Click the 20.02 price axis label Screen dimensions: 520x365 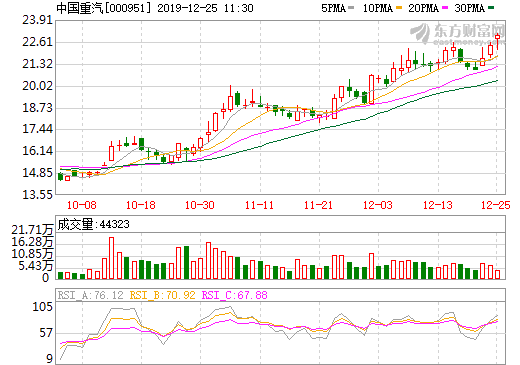click(x=37, y=86)
